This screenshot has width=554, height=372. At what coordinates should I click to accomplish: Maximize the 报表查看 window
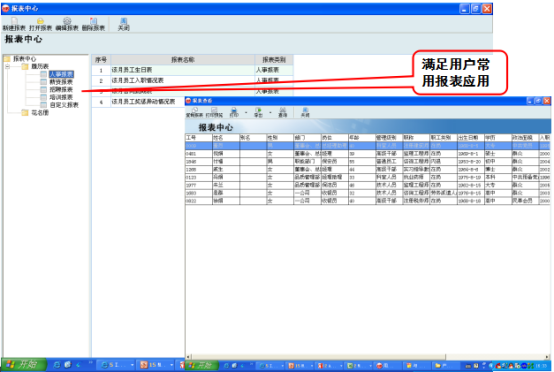(x=538, y=101)
